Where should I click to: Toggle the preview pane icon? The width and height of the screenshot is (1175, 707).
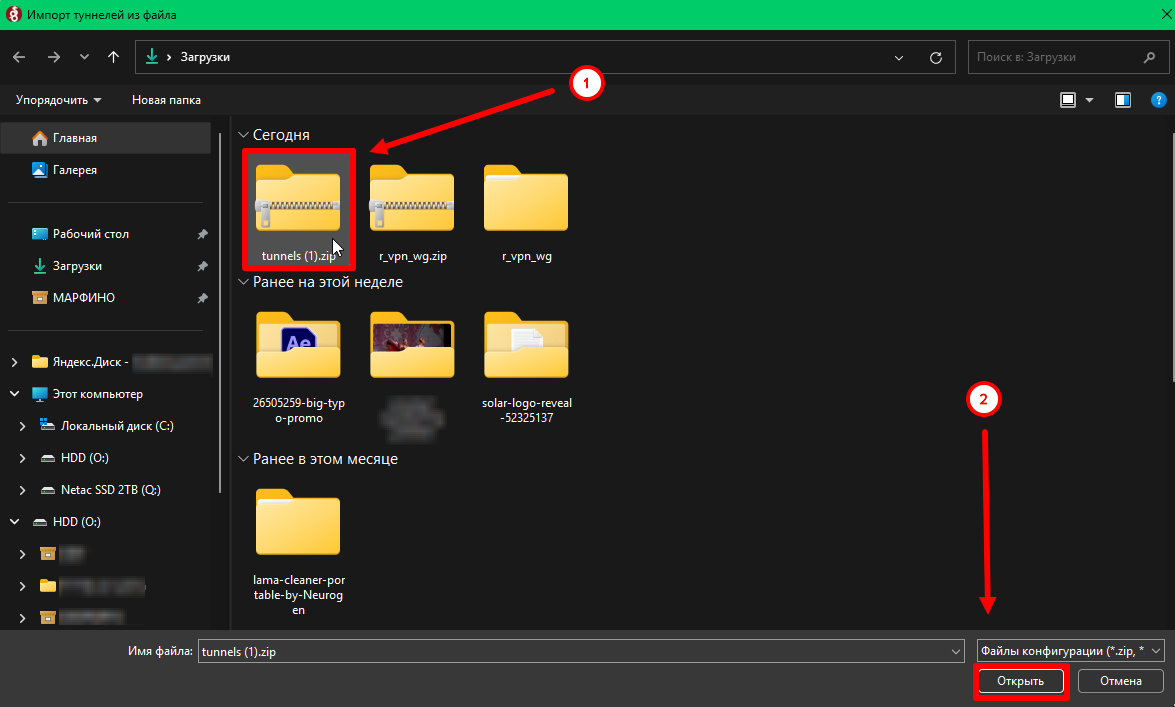coord(1123,100)
